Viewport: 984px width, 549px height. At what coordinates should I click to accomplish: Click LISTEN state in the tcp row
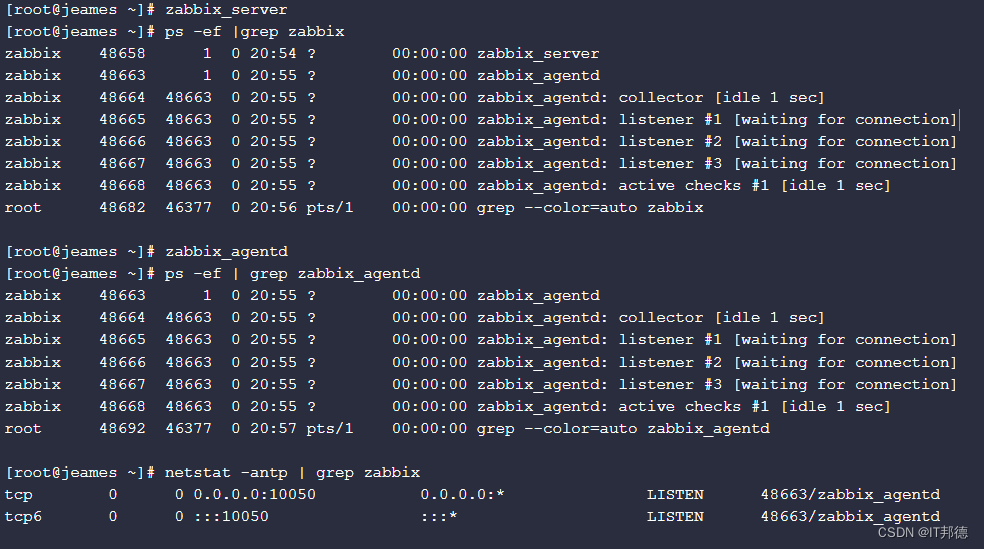[x=675, y=494]
